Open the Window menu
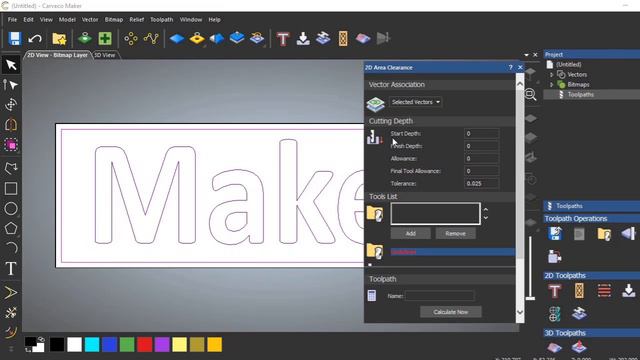The width and height of the screenshot is (640, 360). tap(191, 20)
